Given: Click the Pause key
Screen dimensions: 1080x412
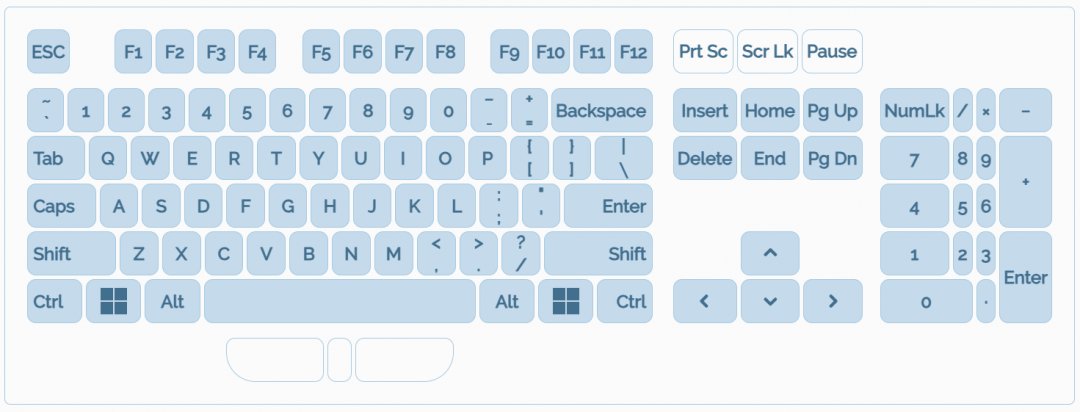Looking at the screenshot, I should point(831,51).
